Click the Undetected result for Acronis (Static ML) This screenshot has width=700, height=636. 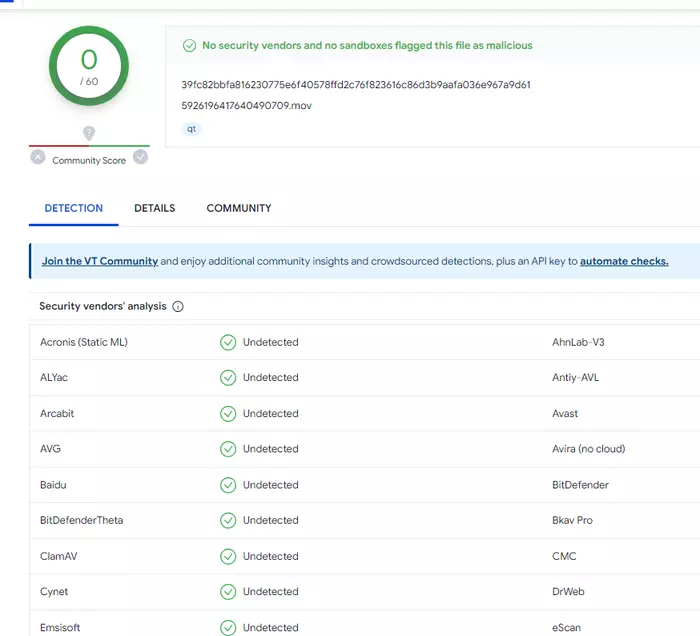271,342
